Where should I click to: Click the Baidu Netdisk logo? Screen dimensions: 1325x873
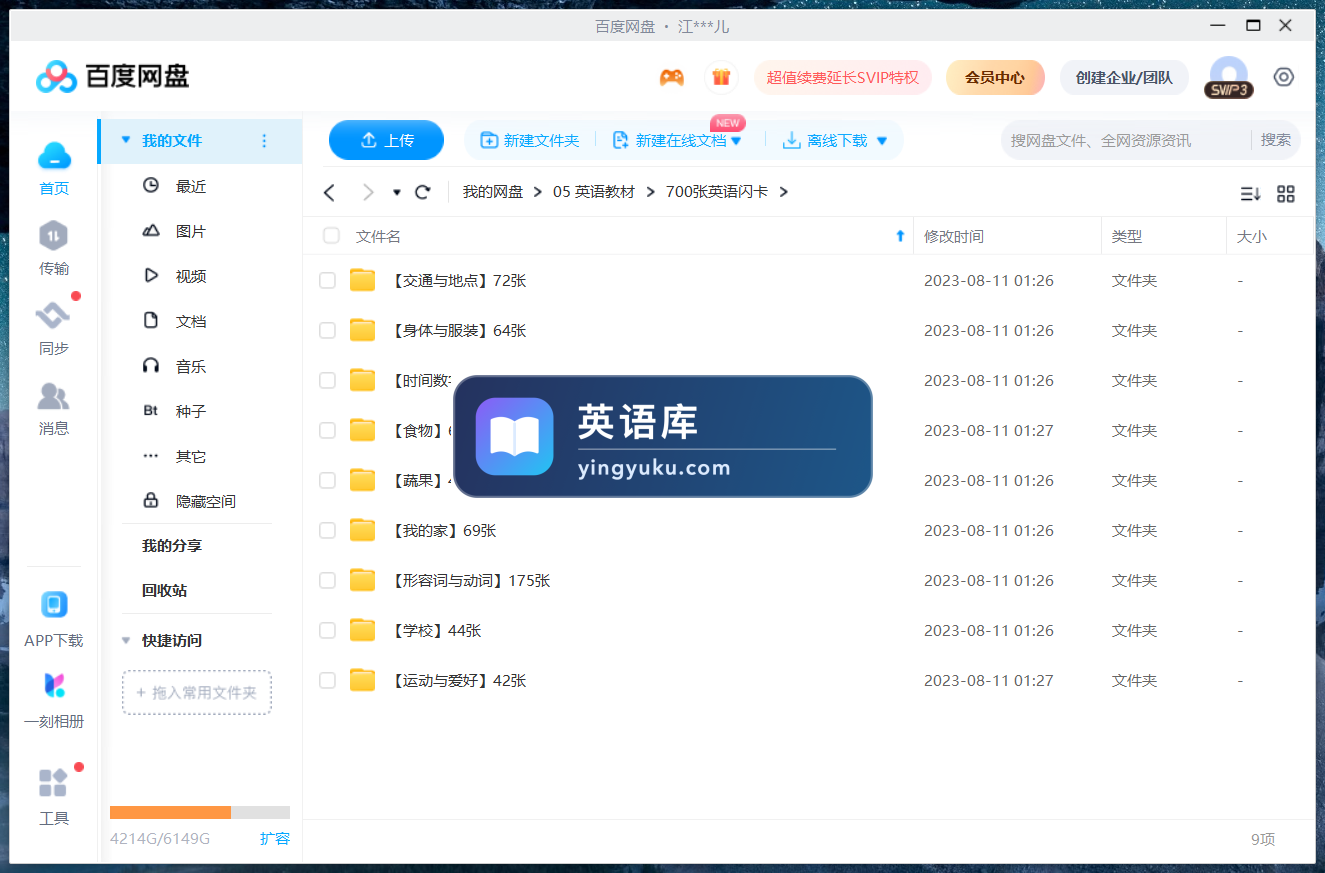tap(112, 76)
